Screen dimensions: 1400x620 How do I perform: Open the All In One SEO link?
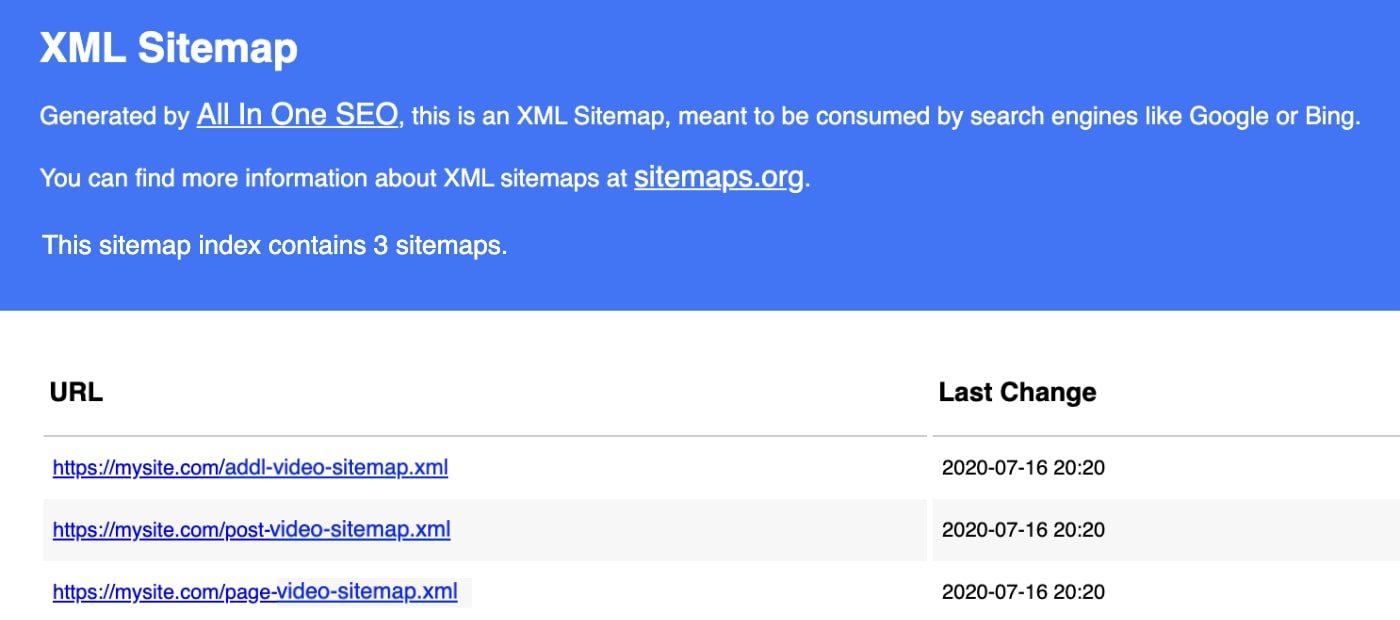tap(297, 115)
